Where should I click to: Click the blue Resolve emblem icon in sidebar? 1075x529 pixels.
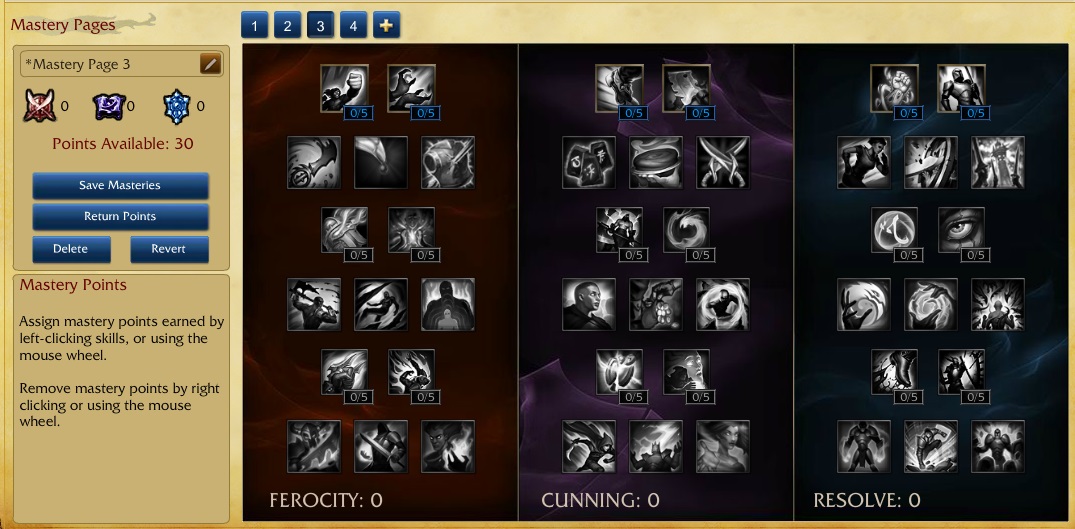176,106
